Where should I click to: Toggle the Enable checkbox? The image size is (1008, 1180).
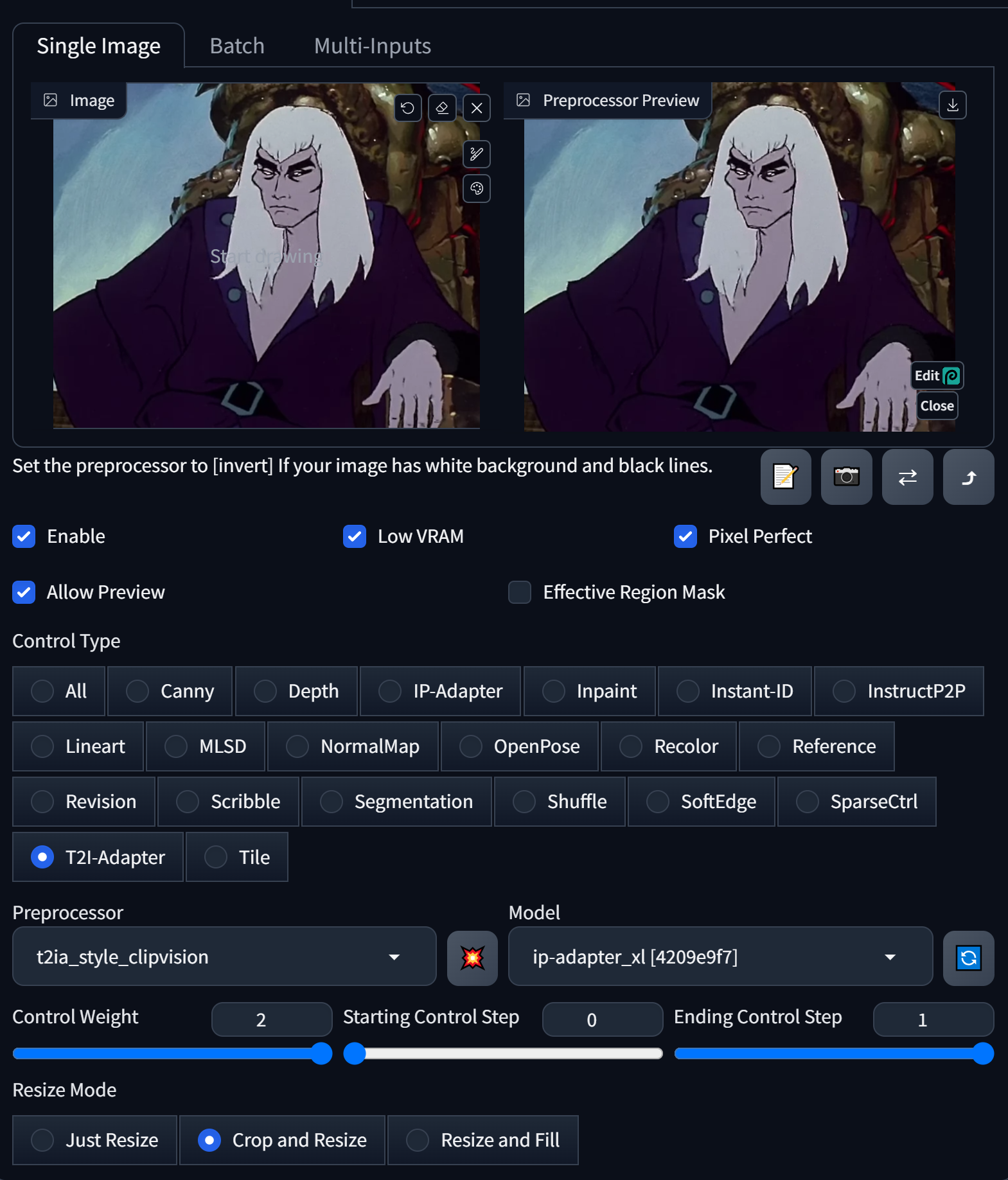[24, 536]
